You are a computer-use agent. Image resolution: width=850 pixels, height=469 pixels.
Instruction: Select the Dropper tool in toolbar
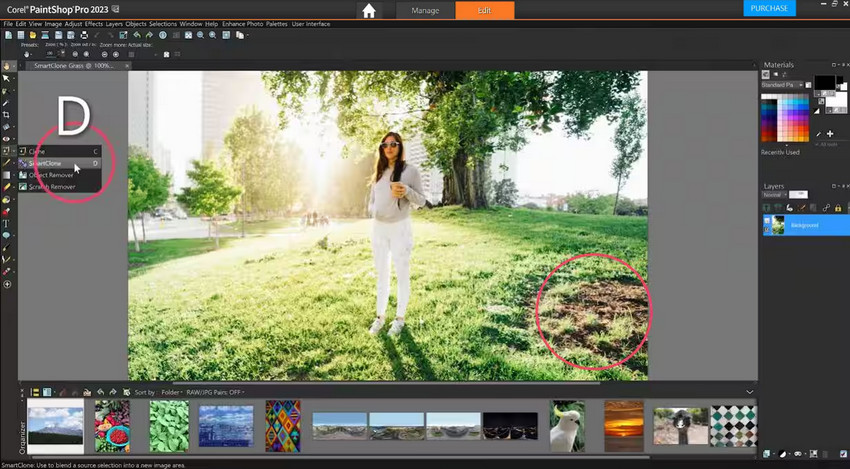coord(7,102)
